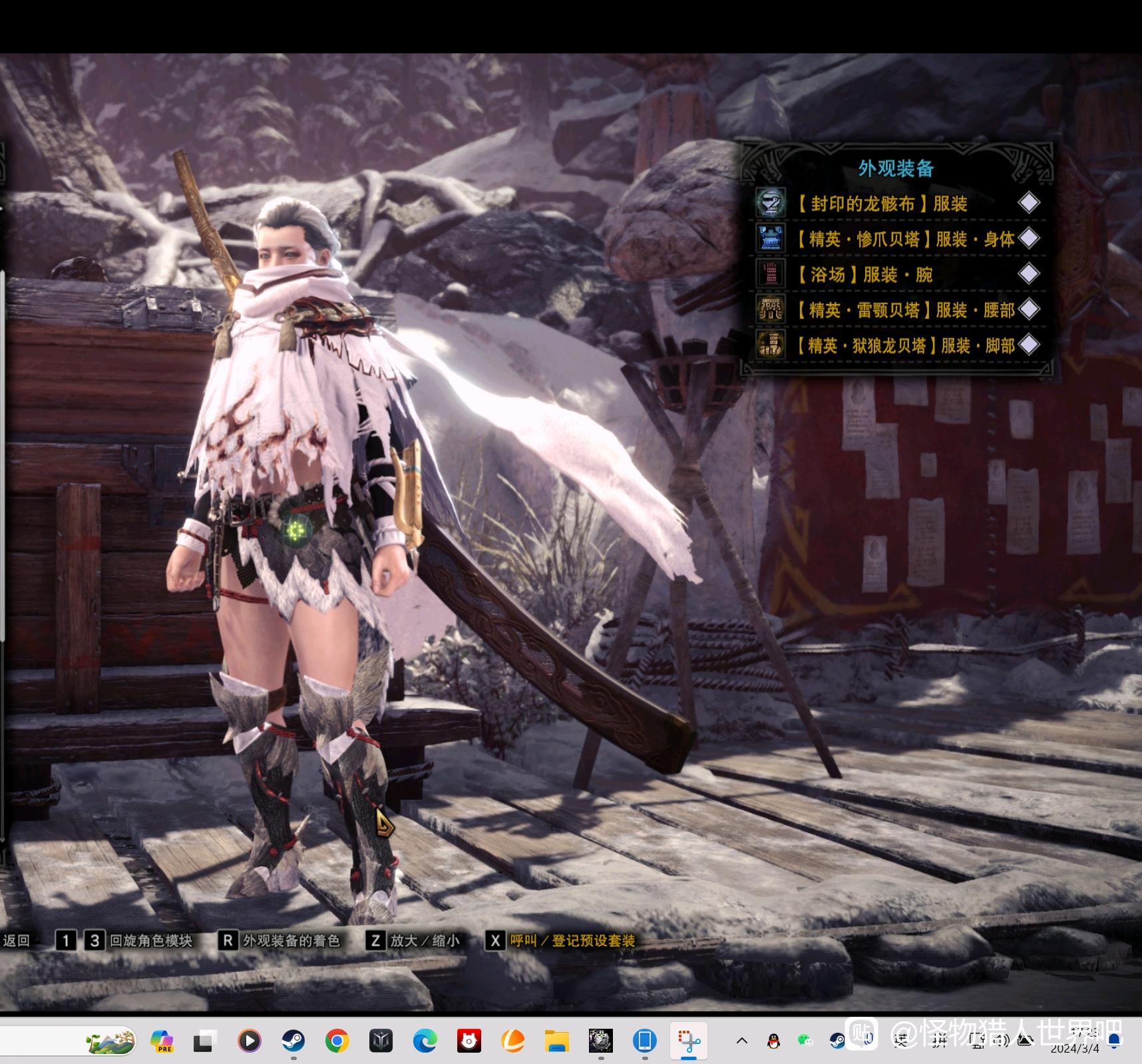The height and width of the screenshot is (1064, 1142).
Task: Open Steam from the taskbar
Action: tap(293, 1041)
